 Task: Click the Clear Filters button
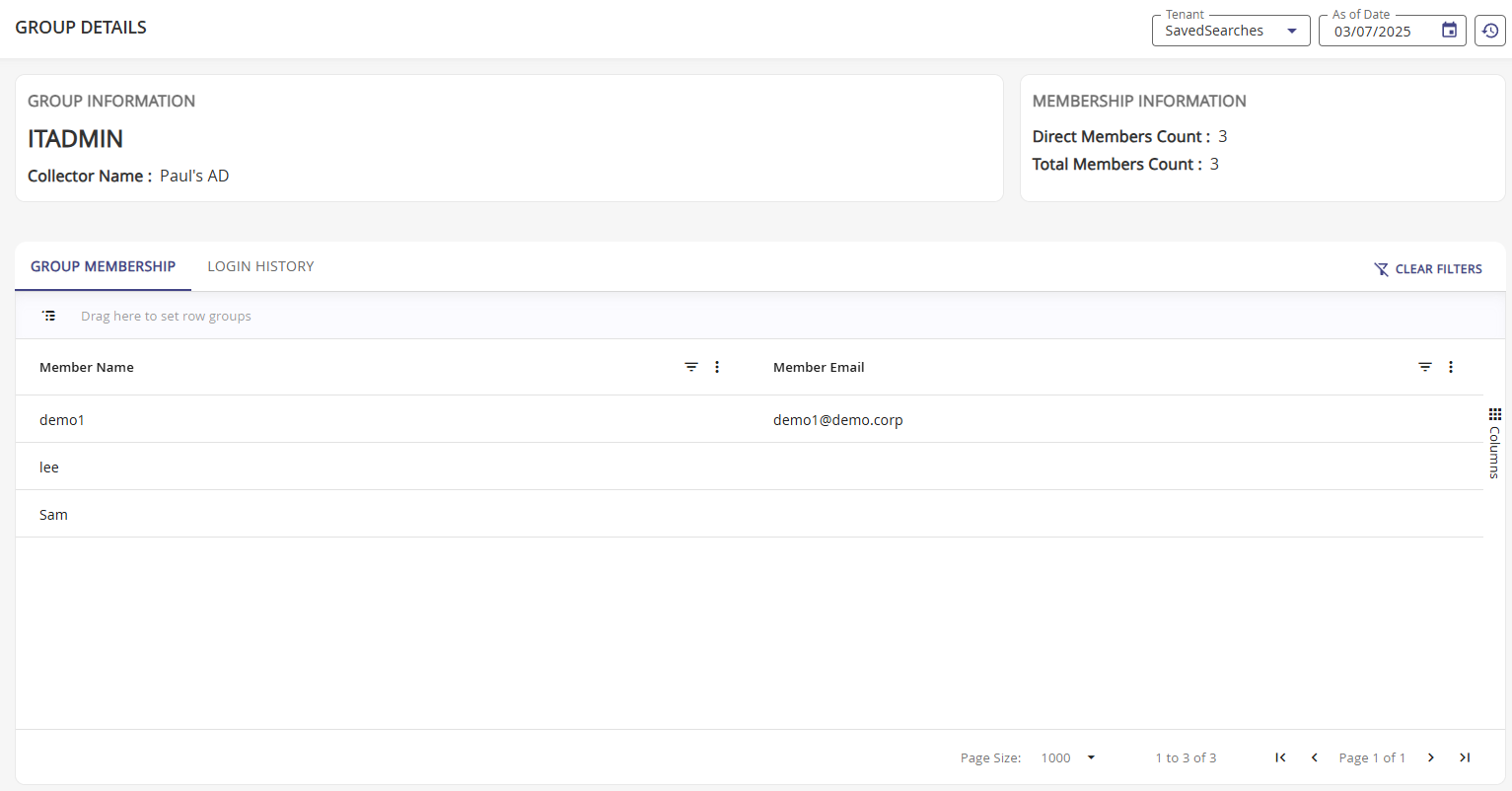click(x=1428, y=269)
